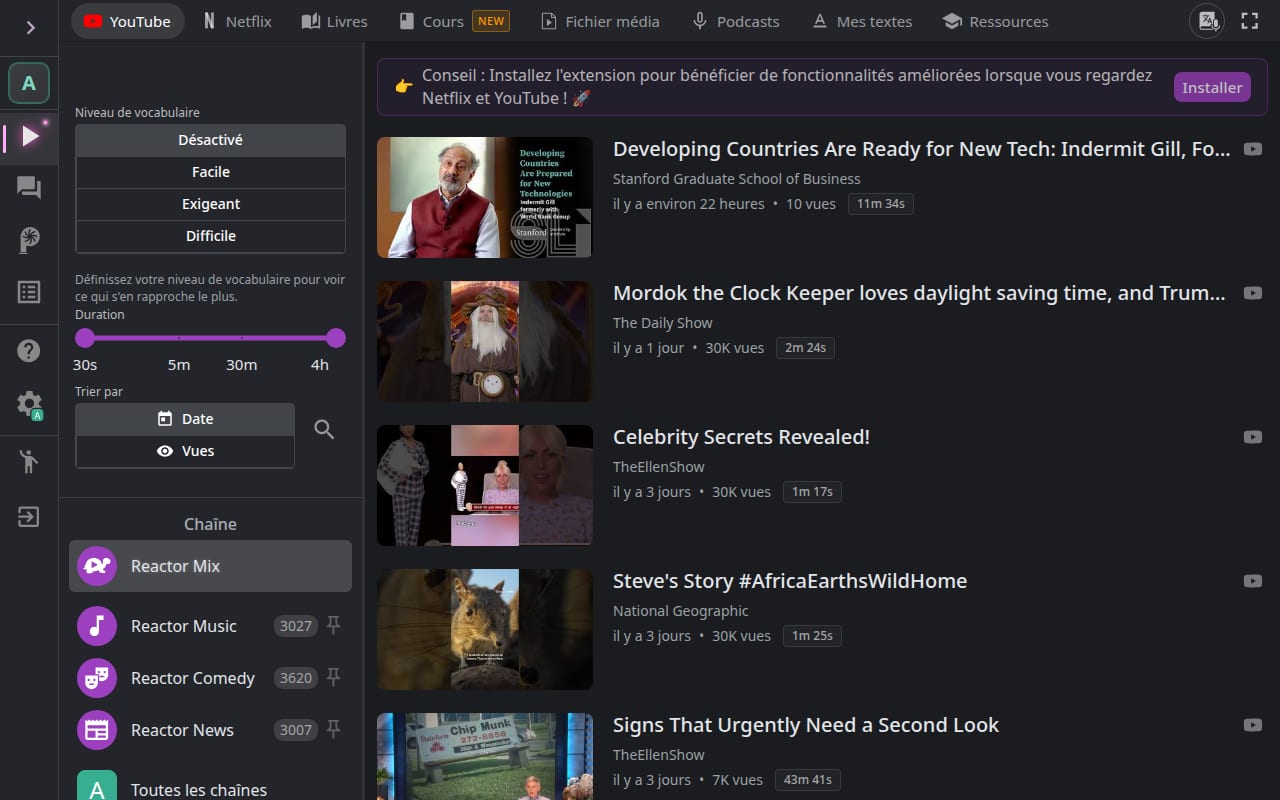Select the Facile vocabulary level
This screenshot has width=1280, height=800.
tap(210, 172)
